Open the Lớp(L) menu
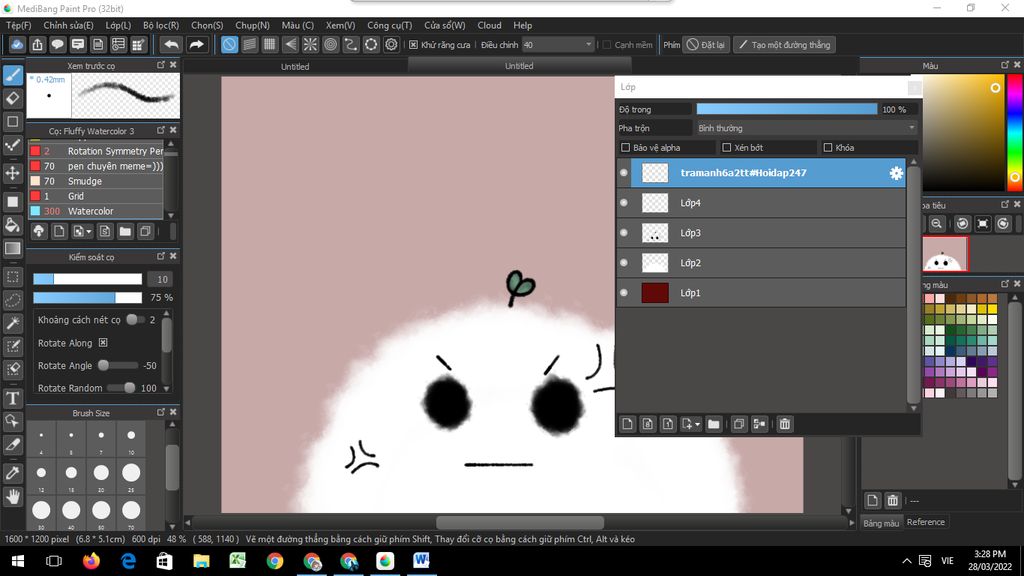Viewport: 1024px width, 576px height. pyautogui.click(x=118, y=25)
